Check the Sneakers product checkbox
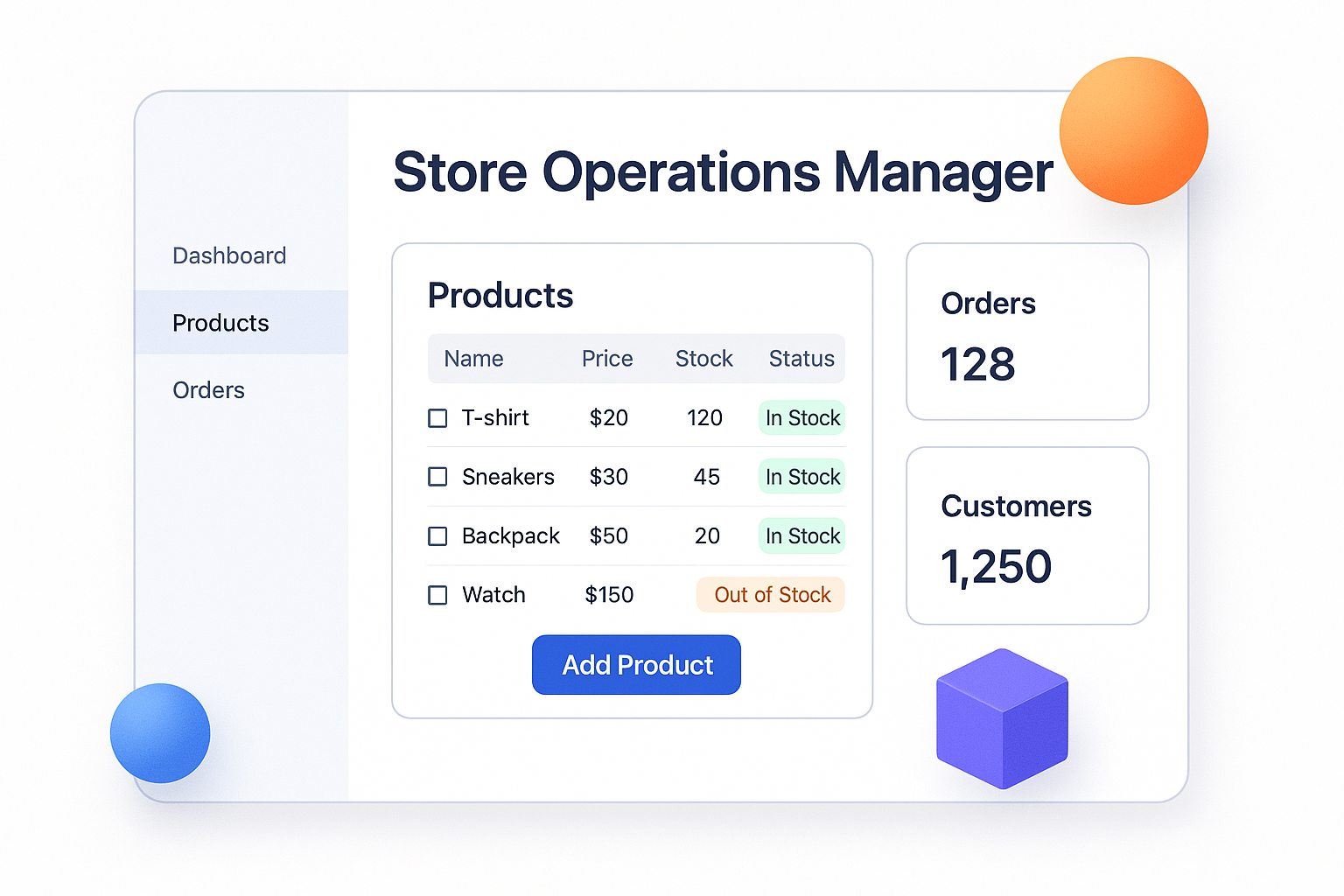The image size is (1344, 896). pos(437,477)
